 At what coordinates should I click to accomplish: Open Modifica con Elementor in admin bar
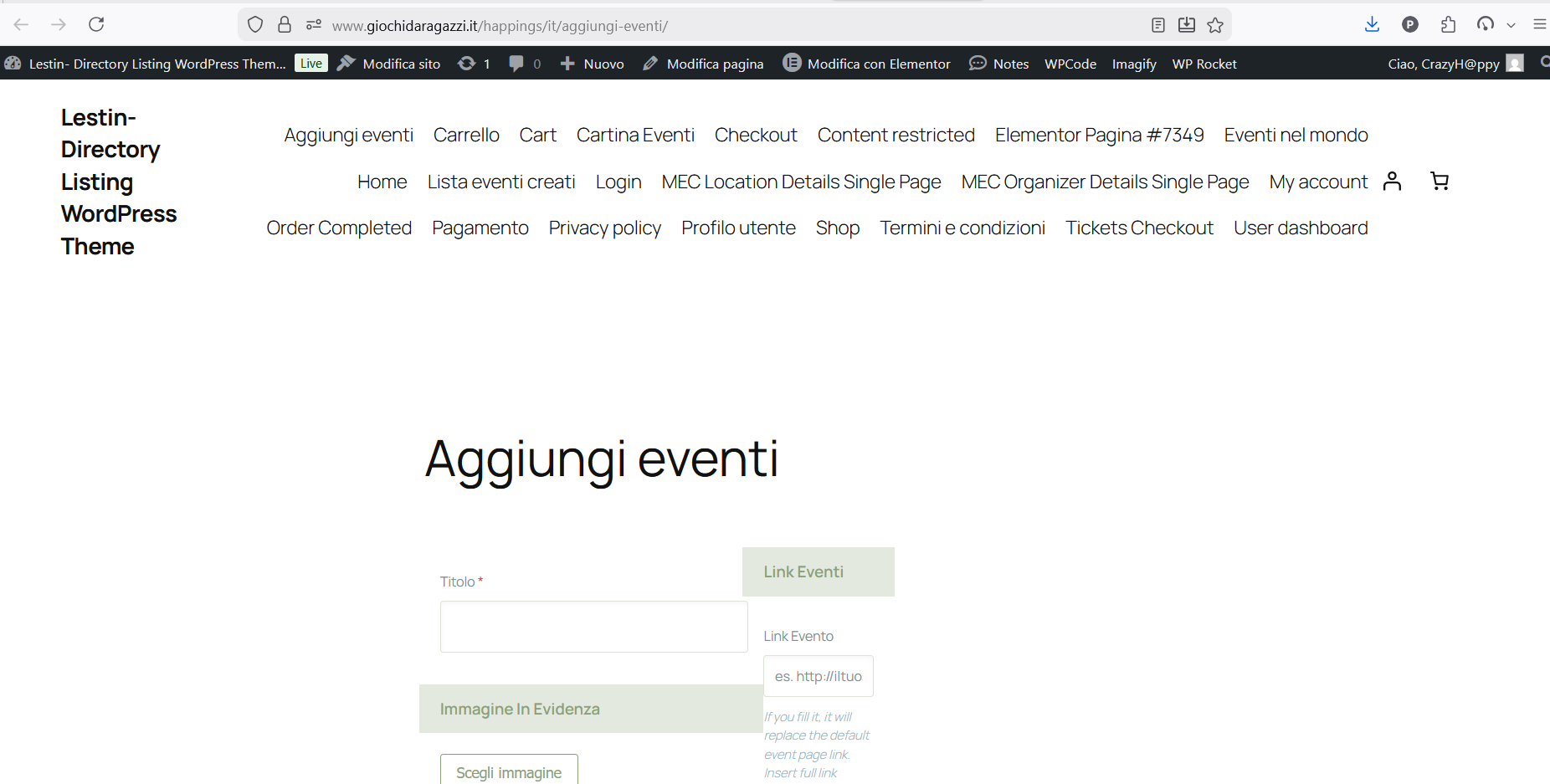click(x=866, y=64)
